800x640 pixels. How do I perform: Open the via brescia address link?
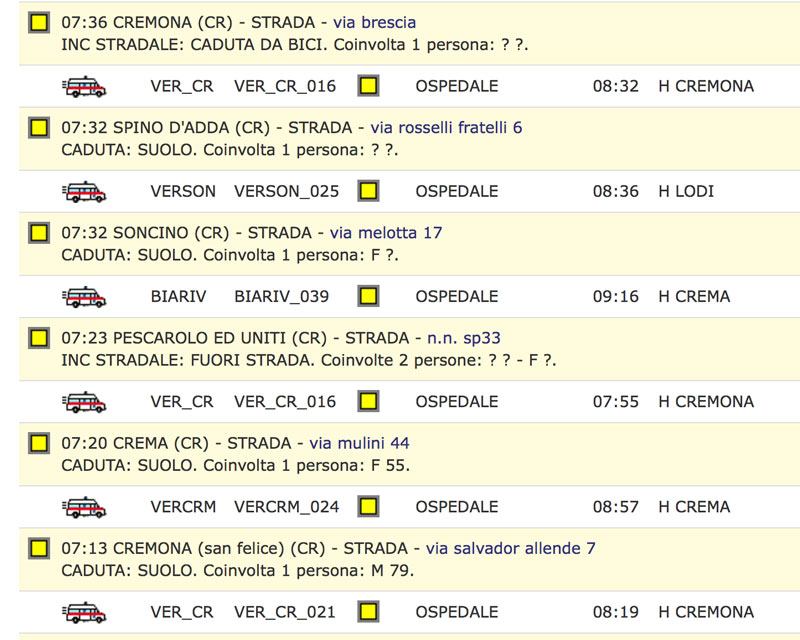pyautogui.click(x=374, y=22)
